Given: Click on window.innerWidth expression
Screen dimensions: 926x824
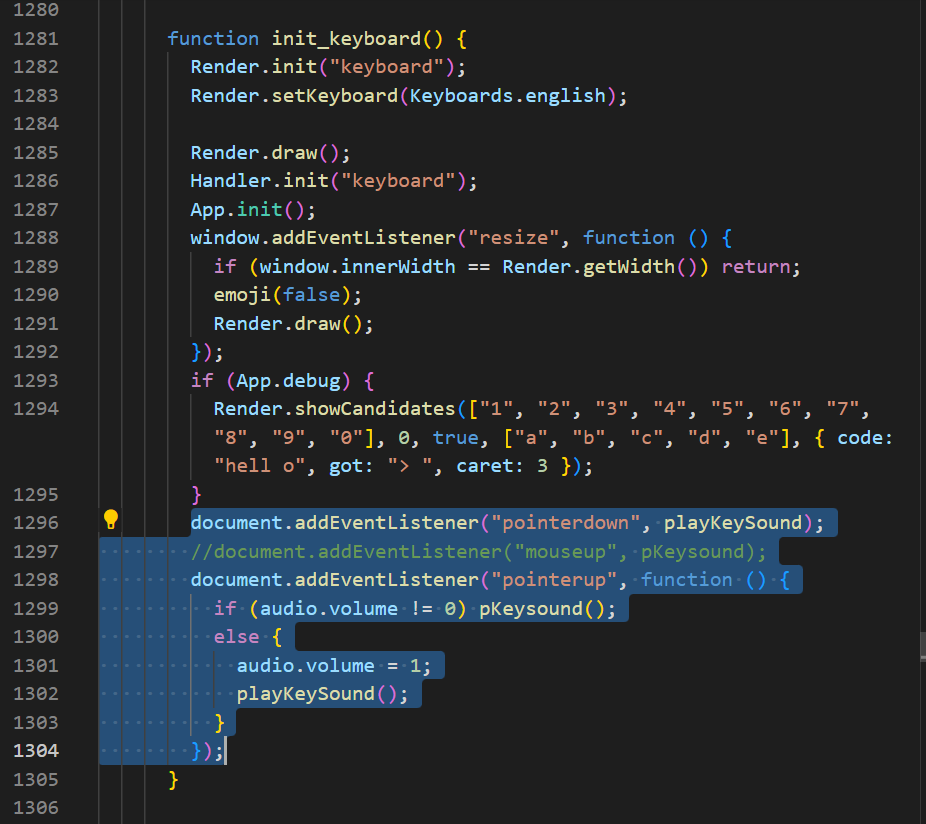Looking at the screenshot, I should coord(357,267).
